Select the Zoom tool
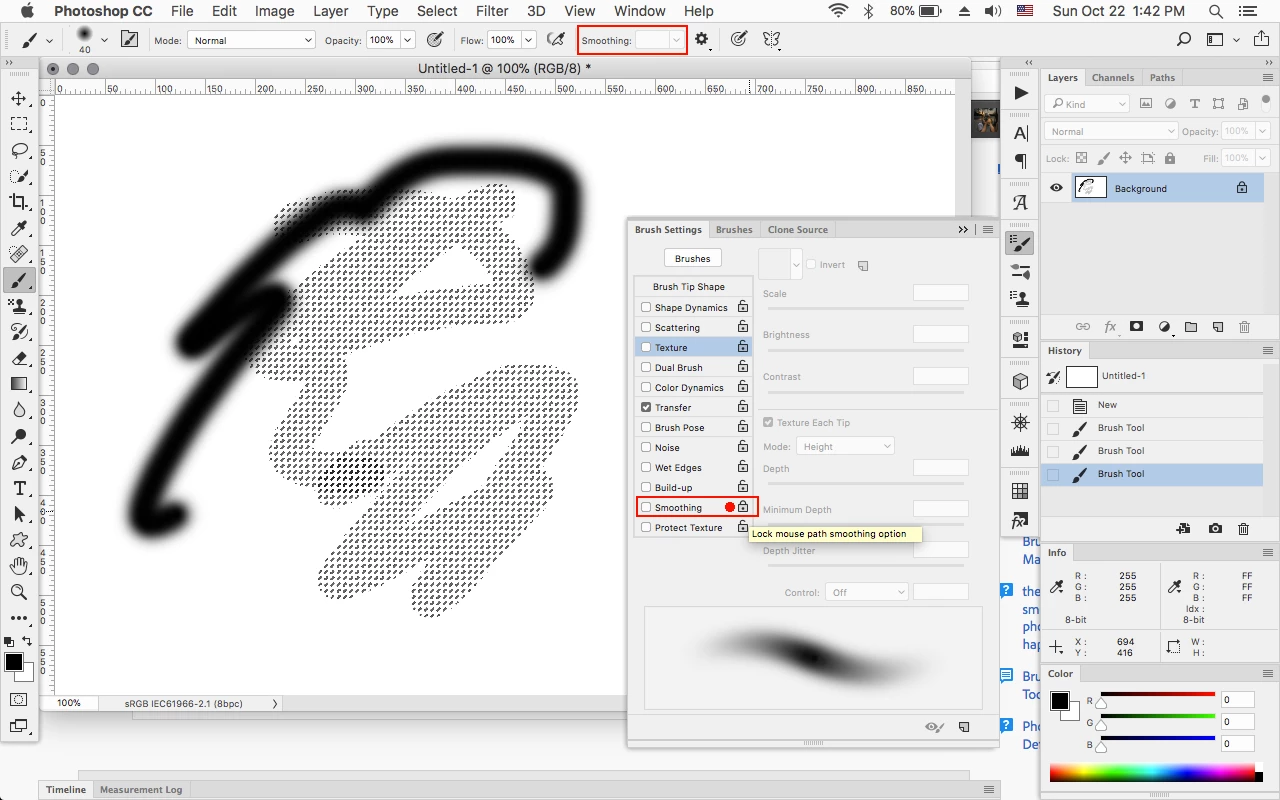Screen dimensions: 1280x800 (x=19, y=592)
